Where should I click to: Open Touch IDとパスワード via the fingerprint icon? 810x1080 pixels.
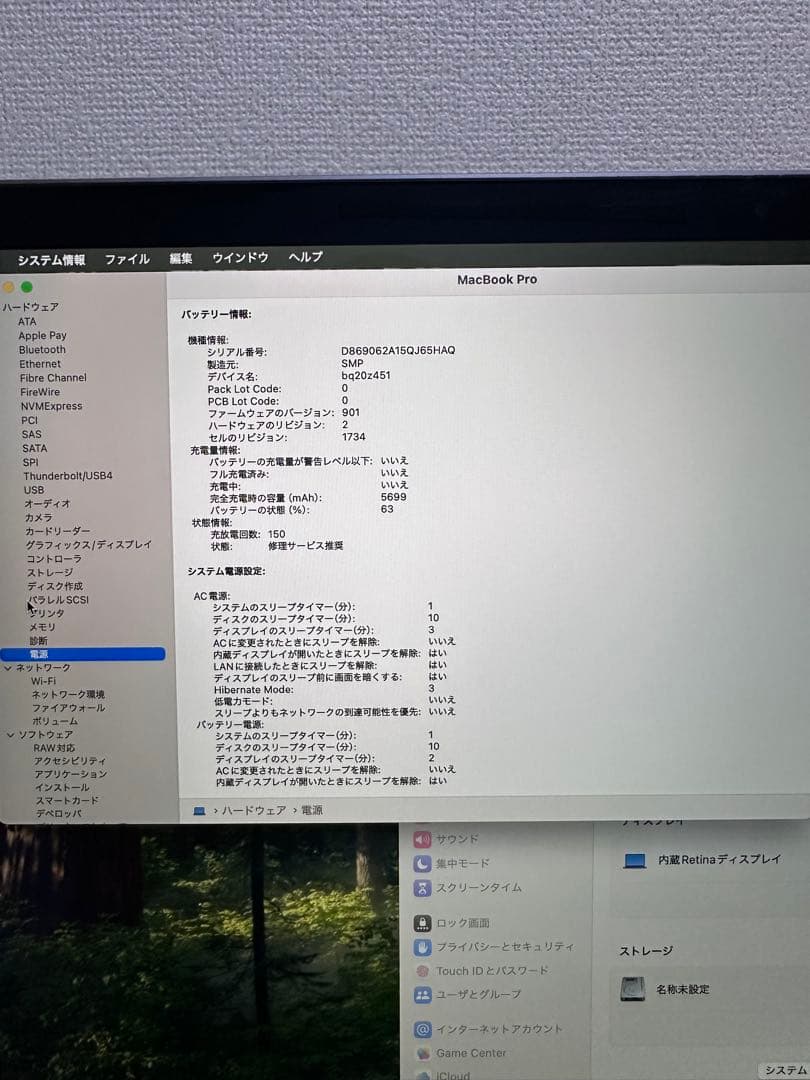(x=423, y=971)
